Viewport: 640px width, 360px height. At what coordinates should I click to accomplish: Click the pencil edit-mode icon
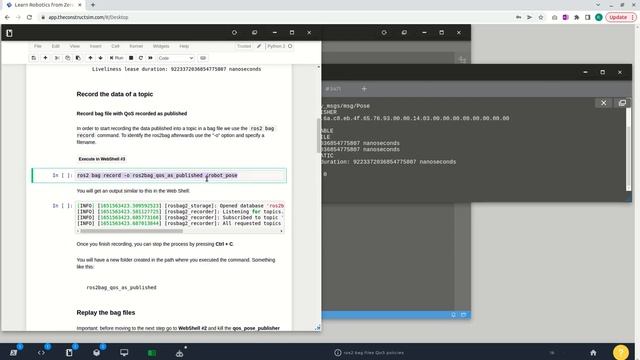pyautogui.click(x=259, y=46)
